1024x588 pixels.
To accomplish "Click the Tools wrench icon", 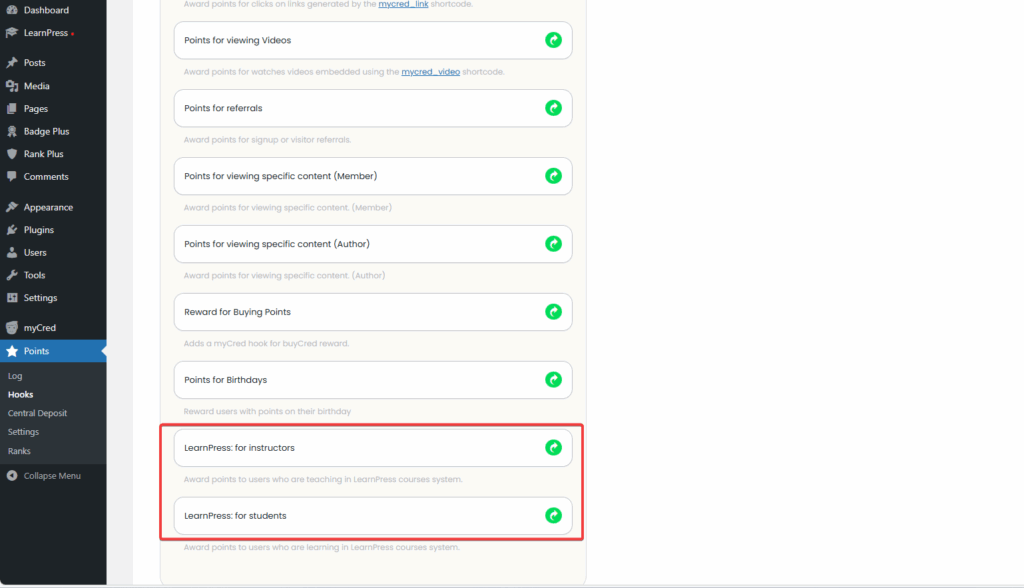I will [x=12, y=275].
